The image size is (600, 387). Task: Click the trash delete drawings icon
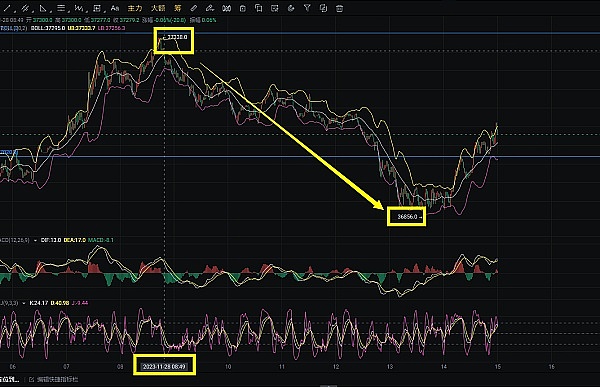point(339,8)
